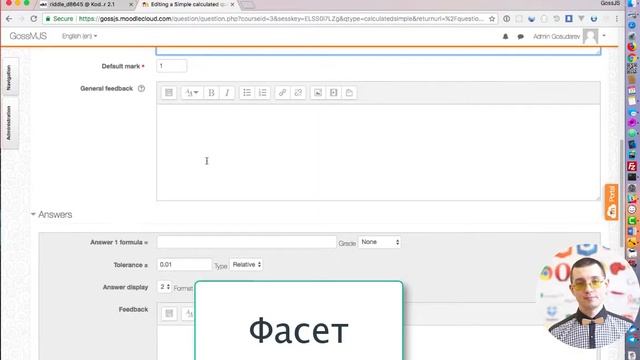
Task: Open the English (en) language menu
Action: pos(80,36)
